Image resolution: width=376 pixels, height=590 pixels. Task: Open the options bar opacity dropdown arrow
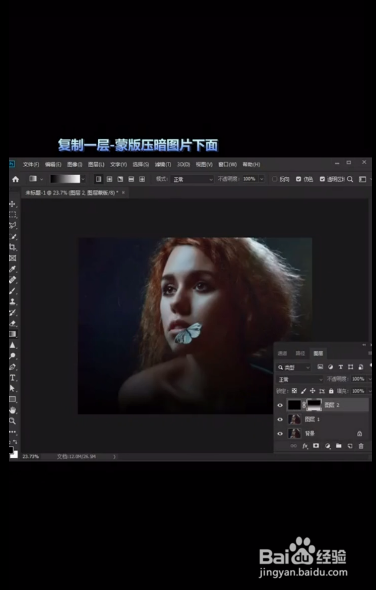click(262, 179)
